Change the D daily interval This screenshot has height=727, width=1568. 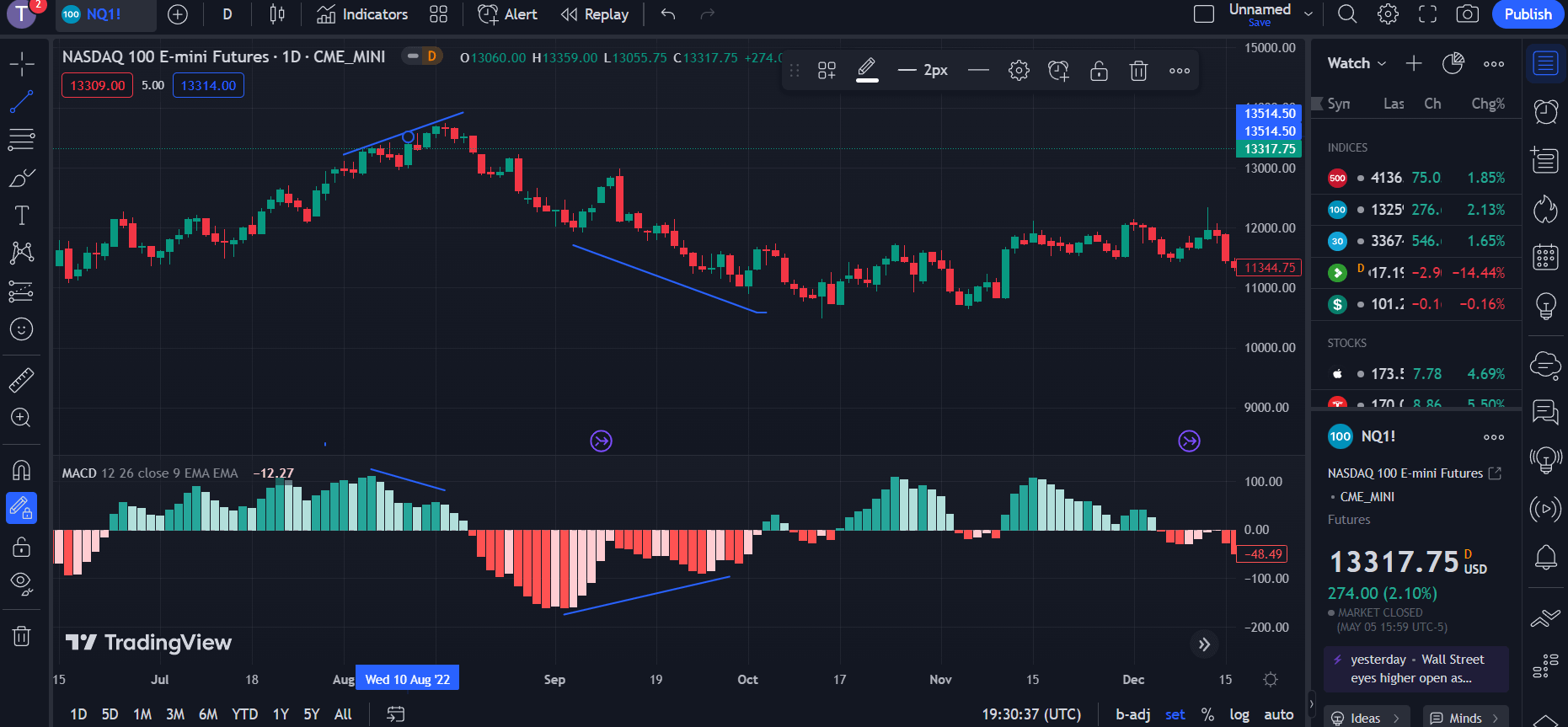(x=227, y=14)
